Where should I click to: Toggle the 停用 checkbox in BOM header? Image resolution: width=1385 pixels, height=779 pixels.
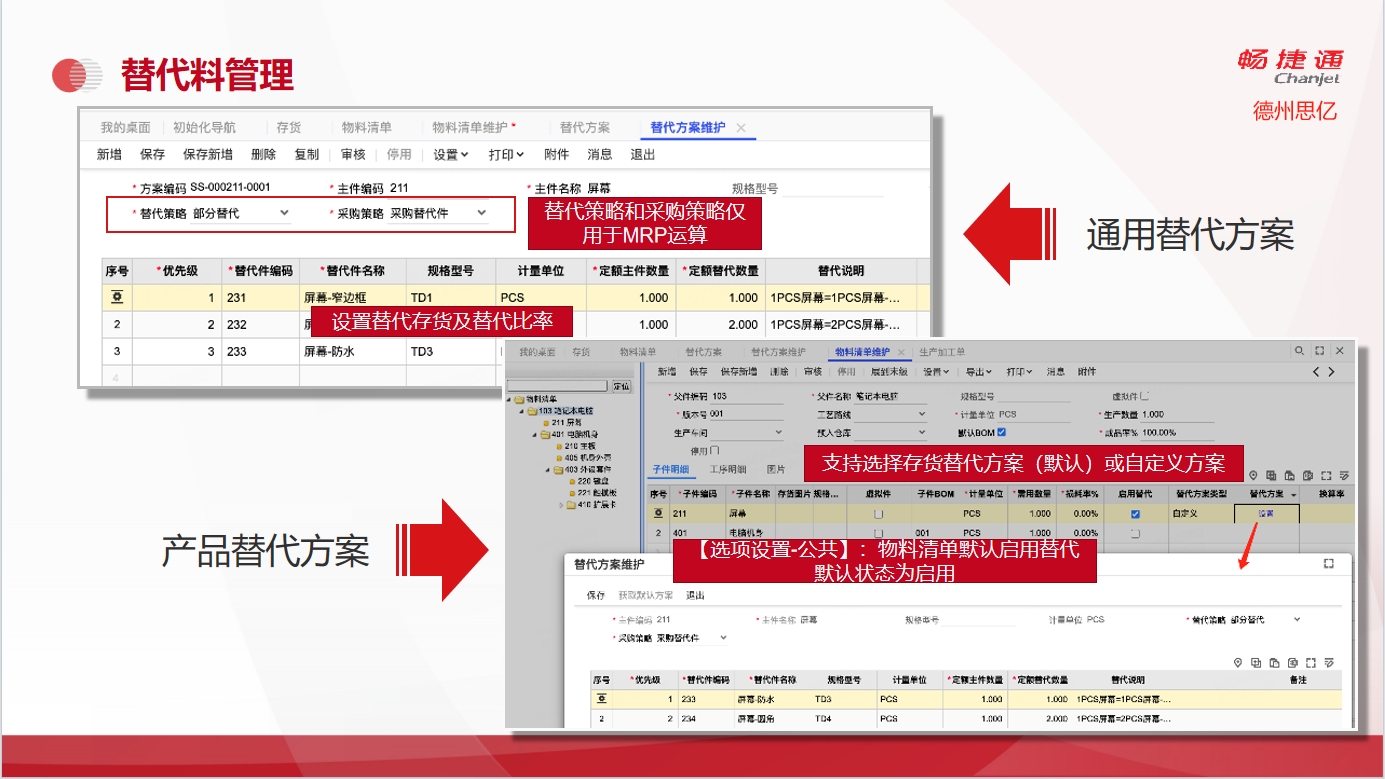714,450
